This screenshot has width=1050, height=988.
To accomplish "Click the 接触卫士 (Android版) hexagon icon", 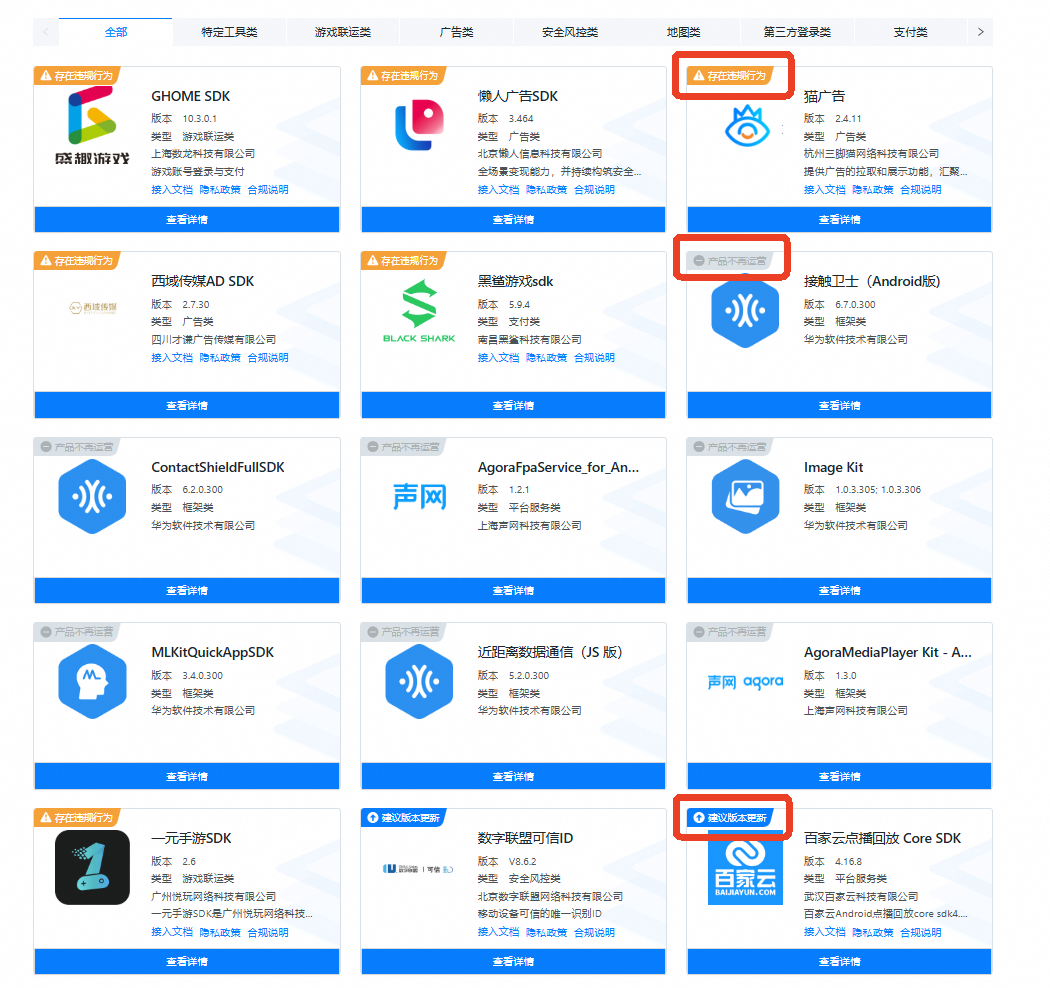I will 745,311.
